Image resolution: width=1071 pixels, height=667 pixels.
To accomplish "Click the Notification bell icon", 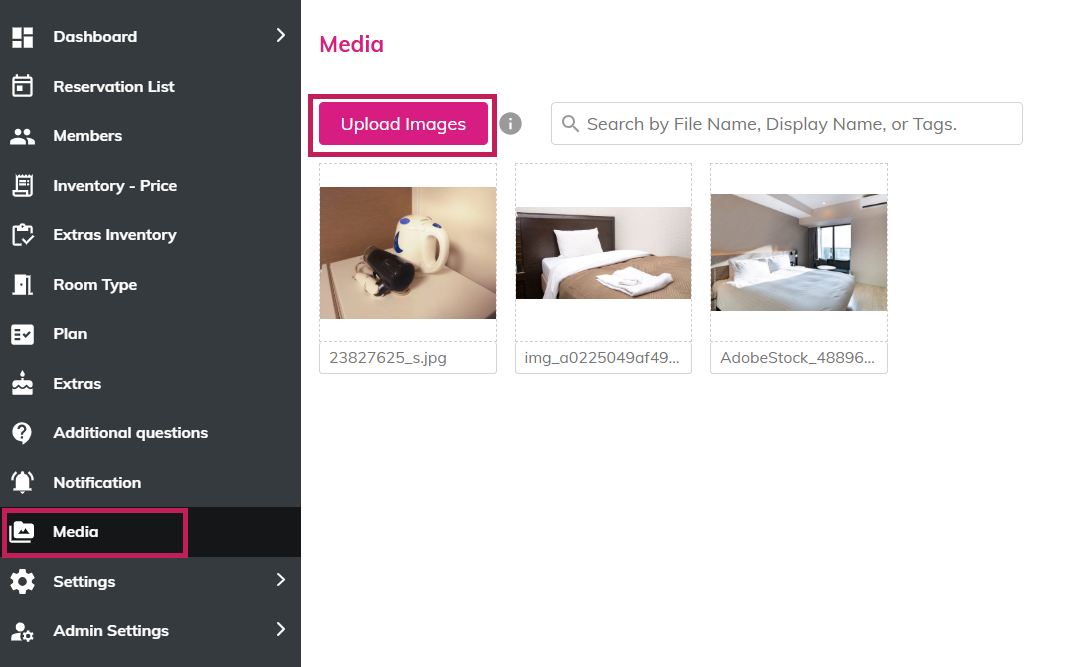I will click(22, 483).
